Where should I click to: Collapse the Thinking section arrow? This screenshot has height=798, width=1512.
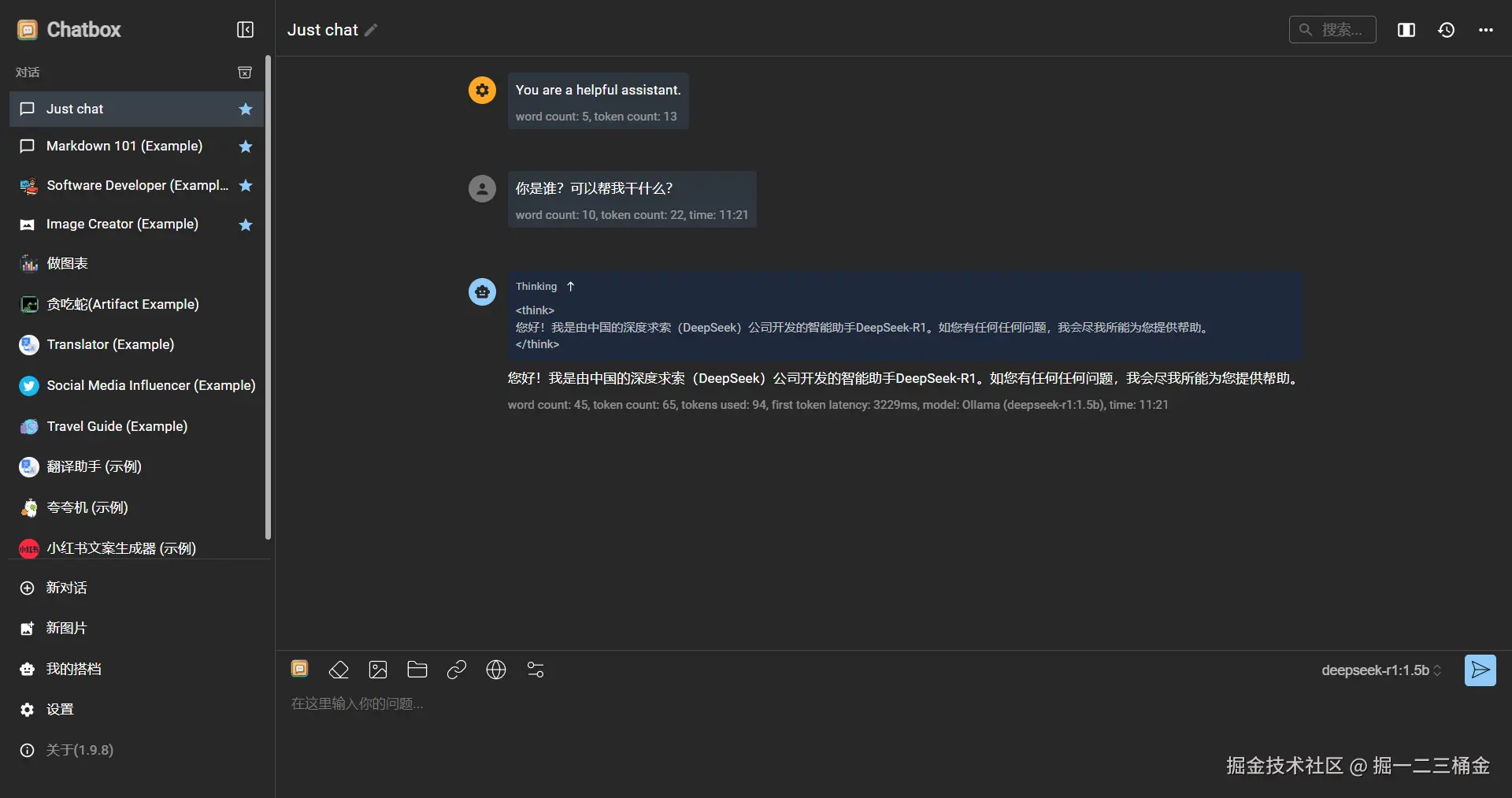[x=571, y=287]
